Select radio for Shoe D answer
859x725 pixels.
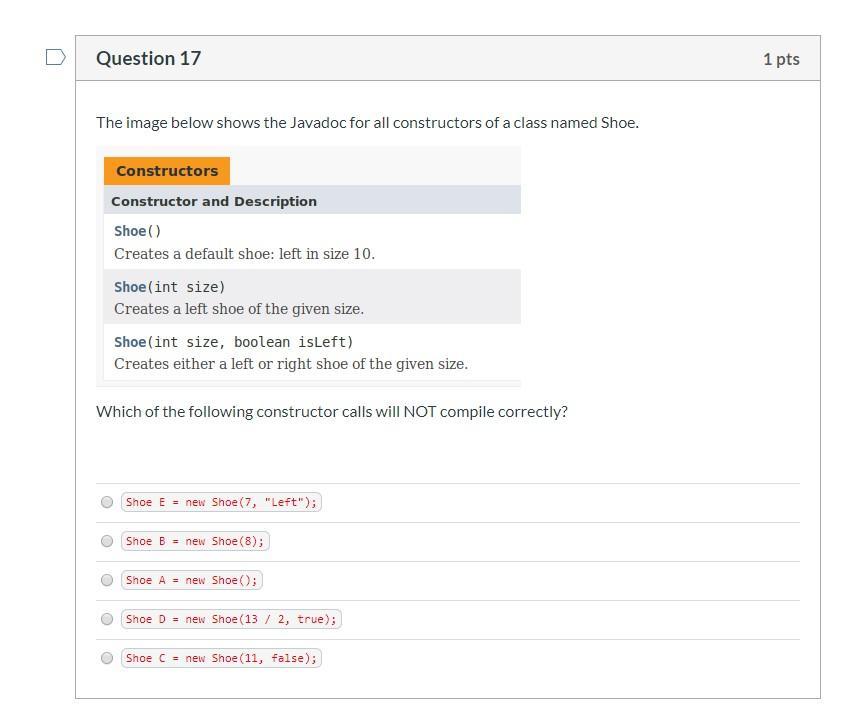pyautogui.click(x=107, y=619)
